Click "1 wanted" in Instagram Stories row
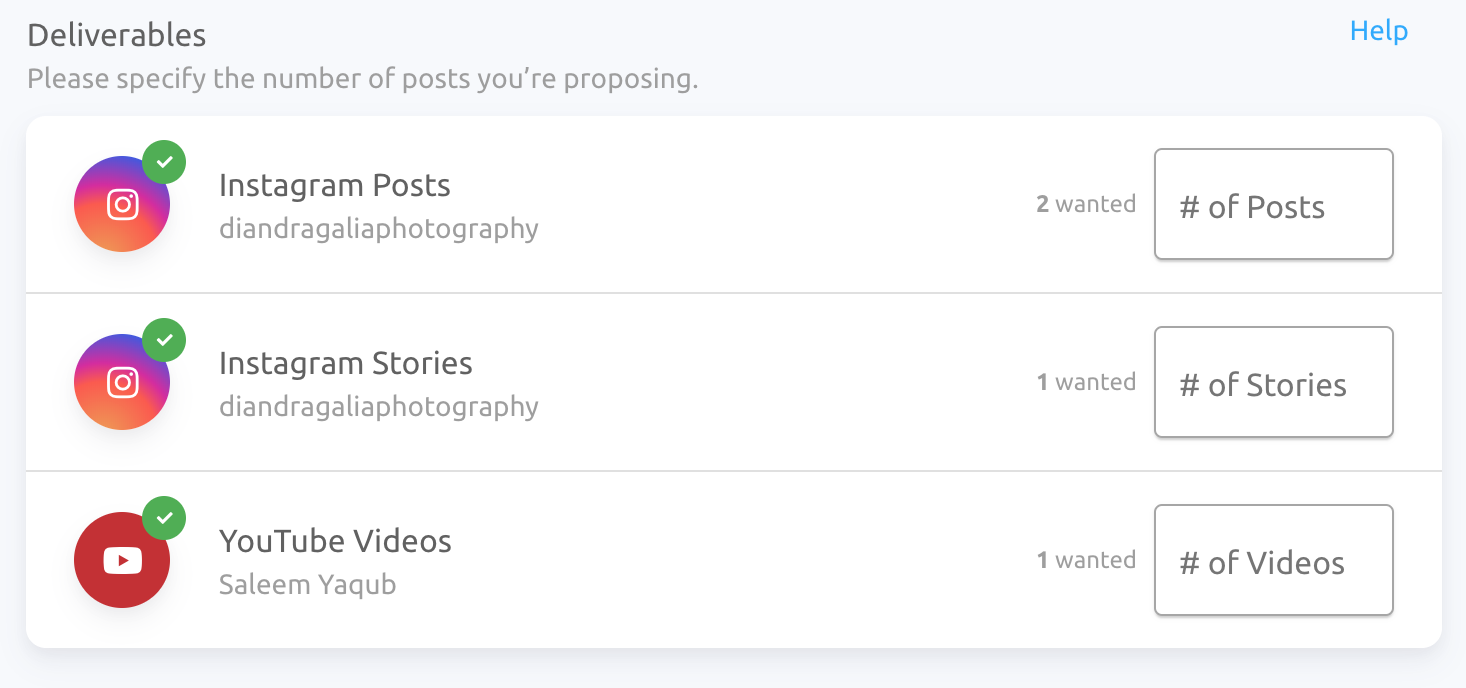Screen dimensions: 1466x688 pos(1086,382)
